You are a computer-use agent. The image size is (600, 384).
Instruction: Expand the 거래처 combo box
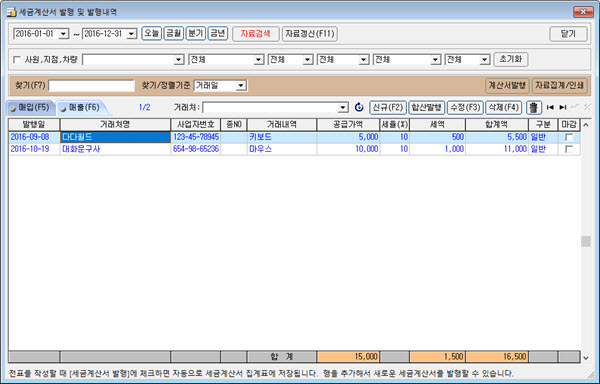[x=343, y=108]
